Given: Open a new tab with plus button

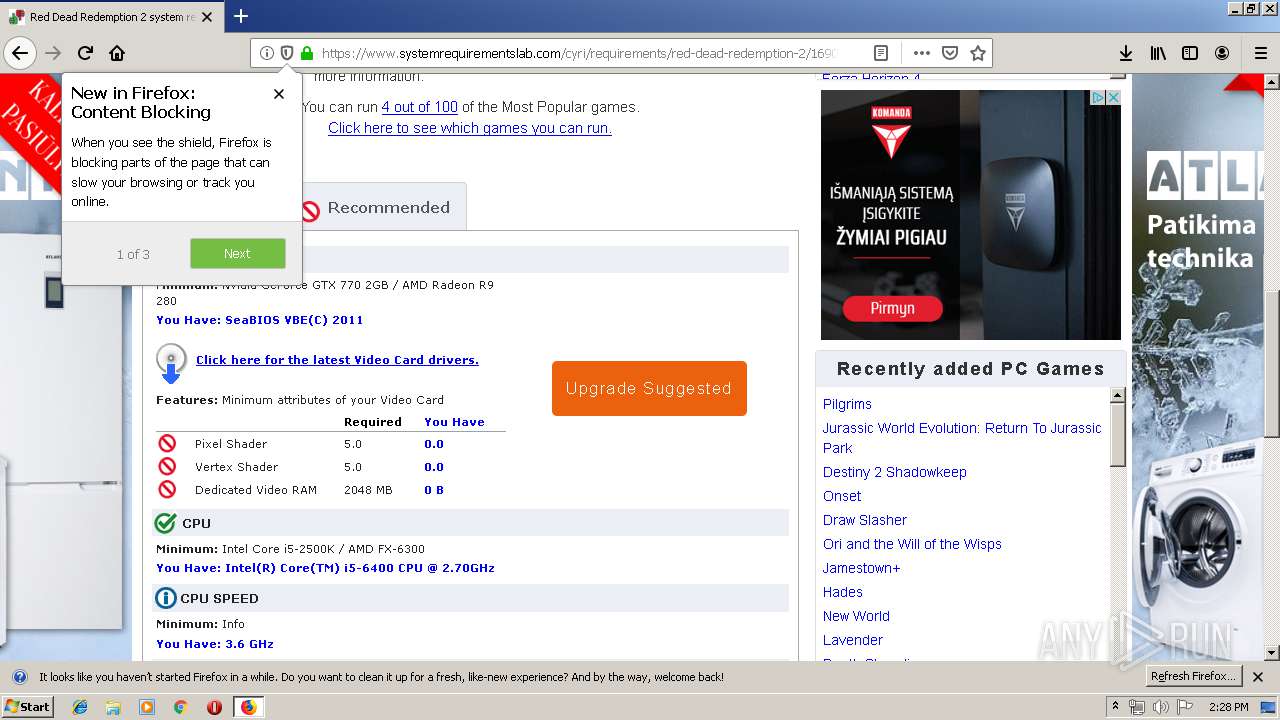Looking at the screenshot, I should click(241, 16).
